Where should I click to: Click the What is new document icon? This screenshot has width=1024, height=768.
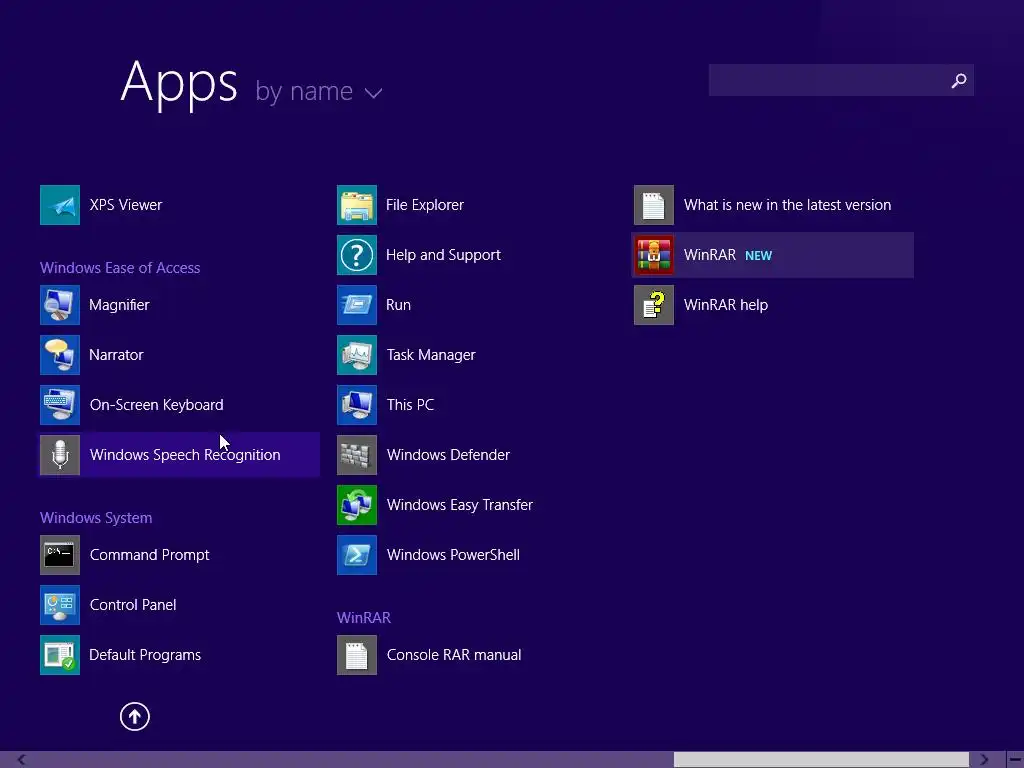(654, 205)
